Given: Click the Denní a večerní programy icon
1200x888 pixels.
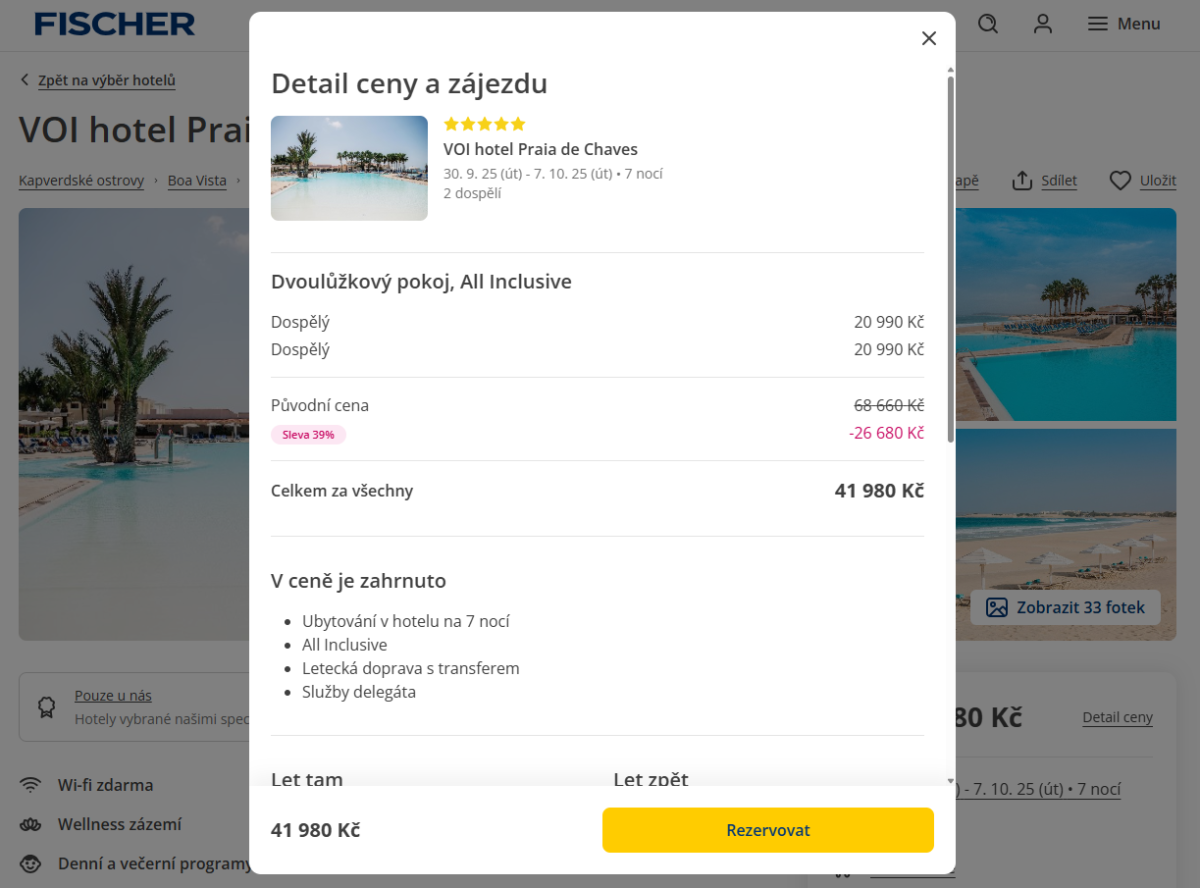Looking at the screenshot, I should (x=31, y=864).
